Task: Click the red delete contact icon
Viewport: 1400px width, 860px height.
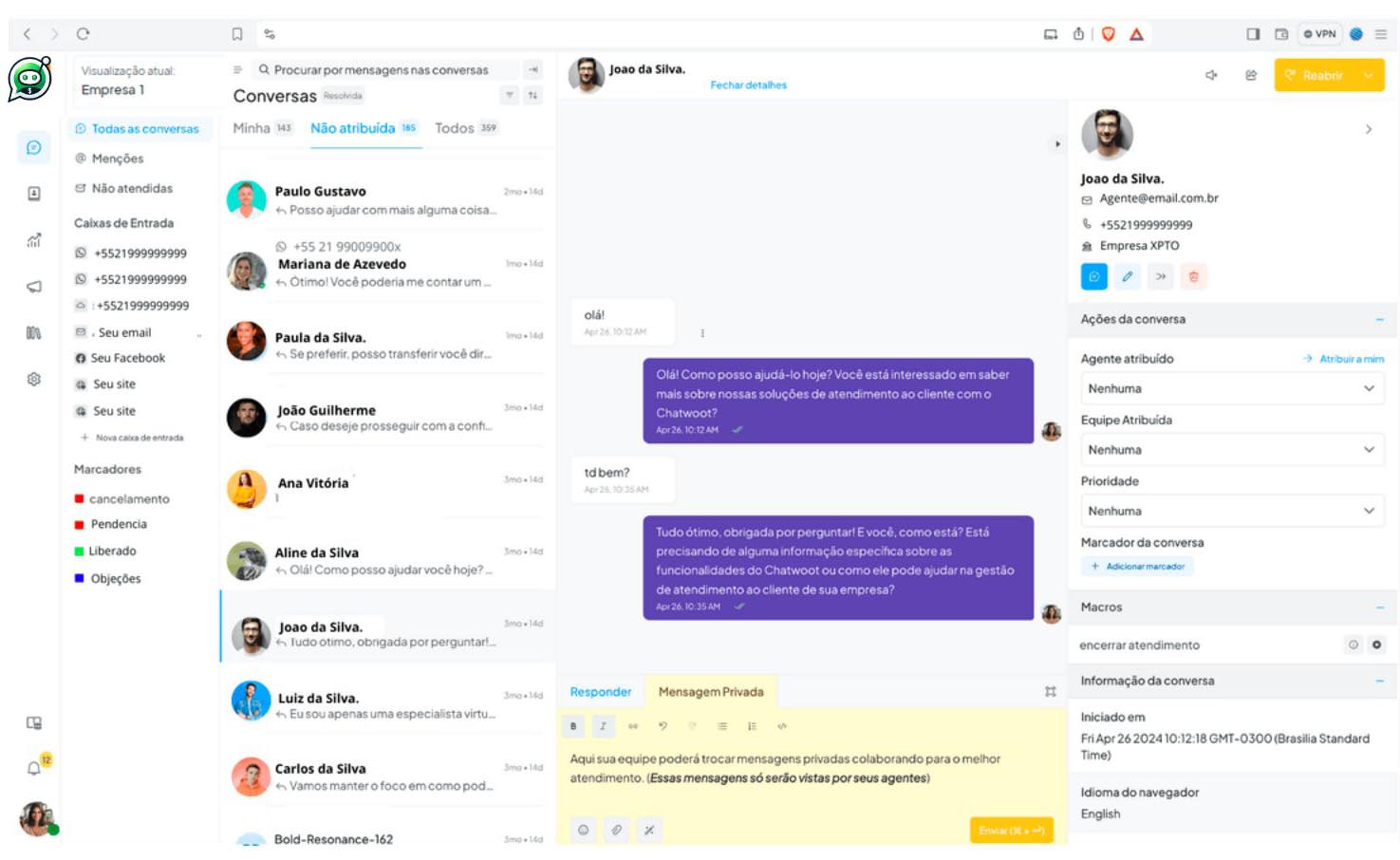Action: (x=1193, y=276)
